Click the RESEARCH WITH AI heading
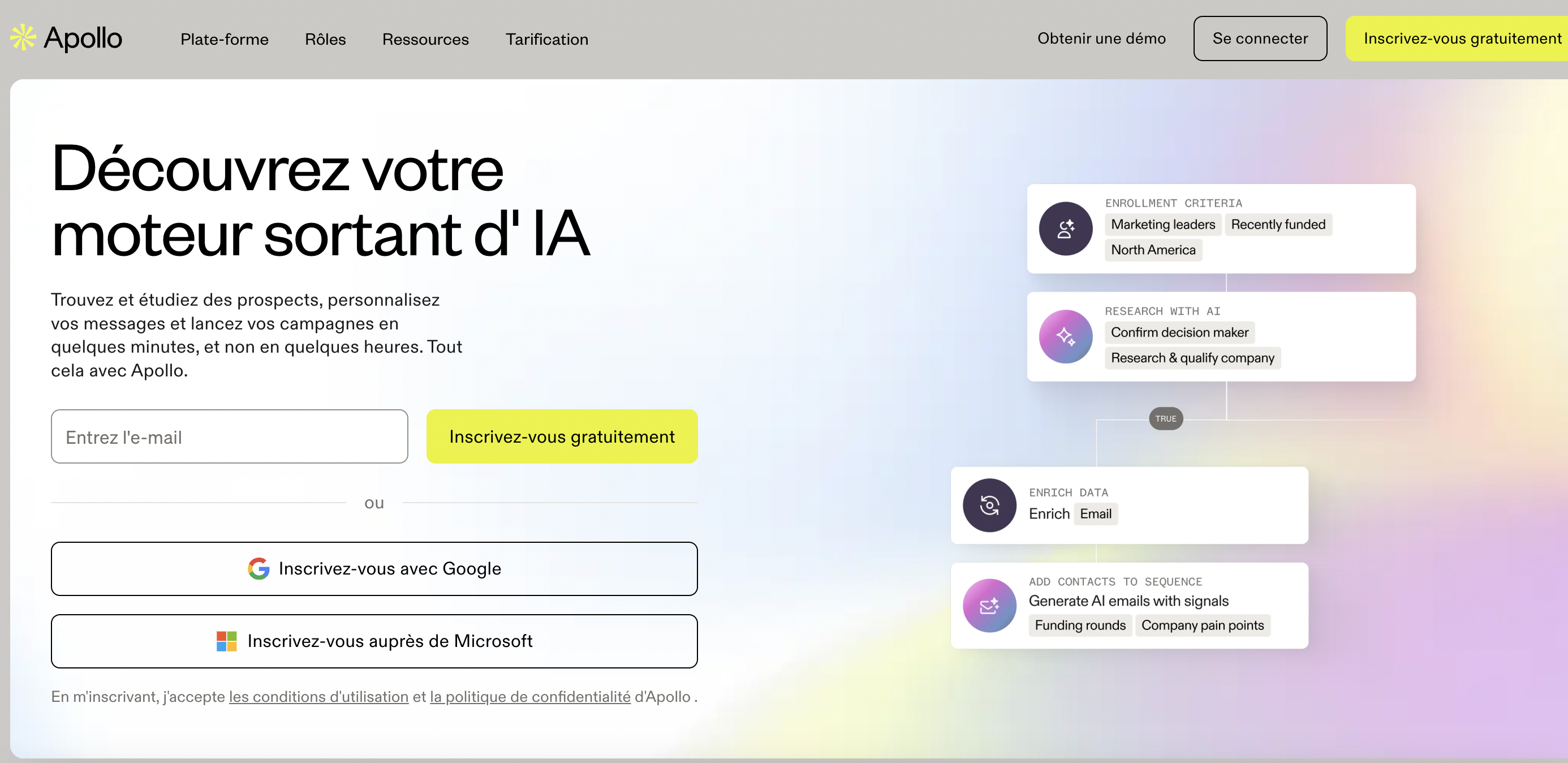Viewport: 1568px width, 763px height. pyautogui.click(x=1162, y=311)
